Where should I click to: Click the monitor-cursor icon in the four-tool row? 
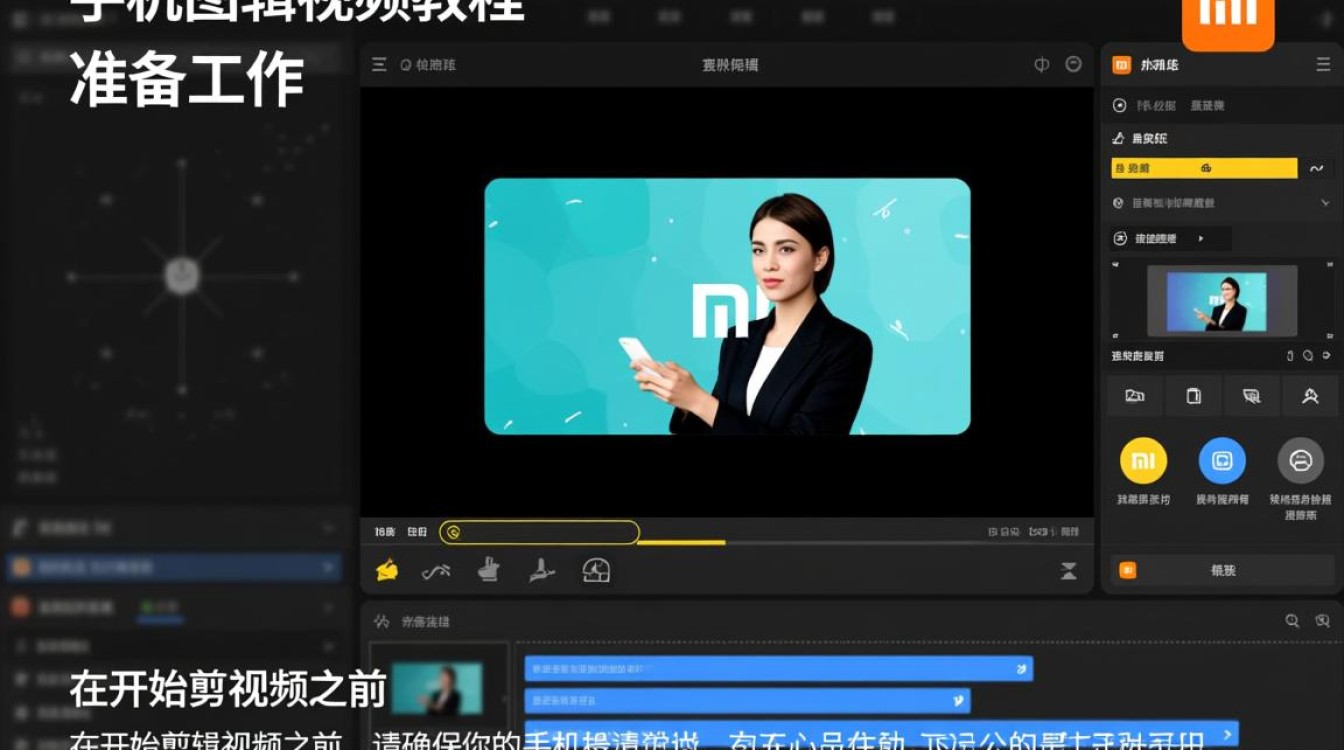click(x=1251, y=396)
